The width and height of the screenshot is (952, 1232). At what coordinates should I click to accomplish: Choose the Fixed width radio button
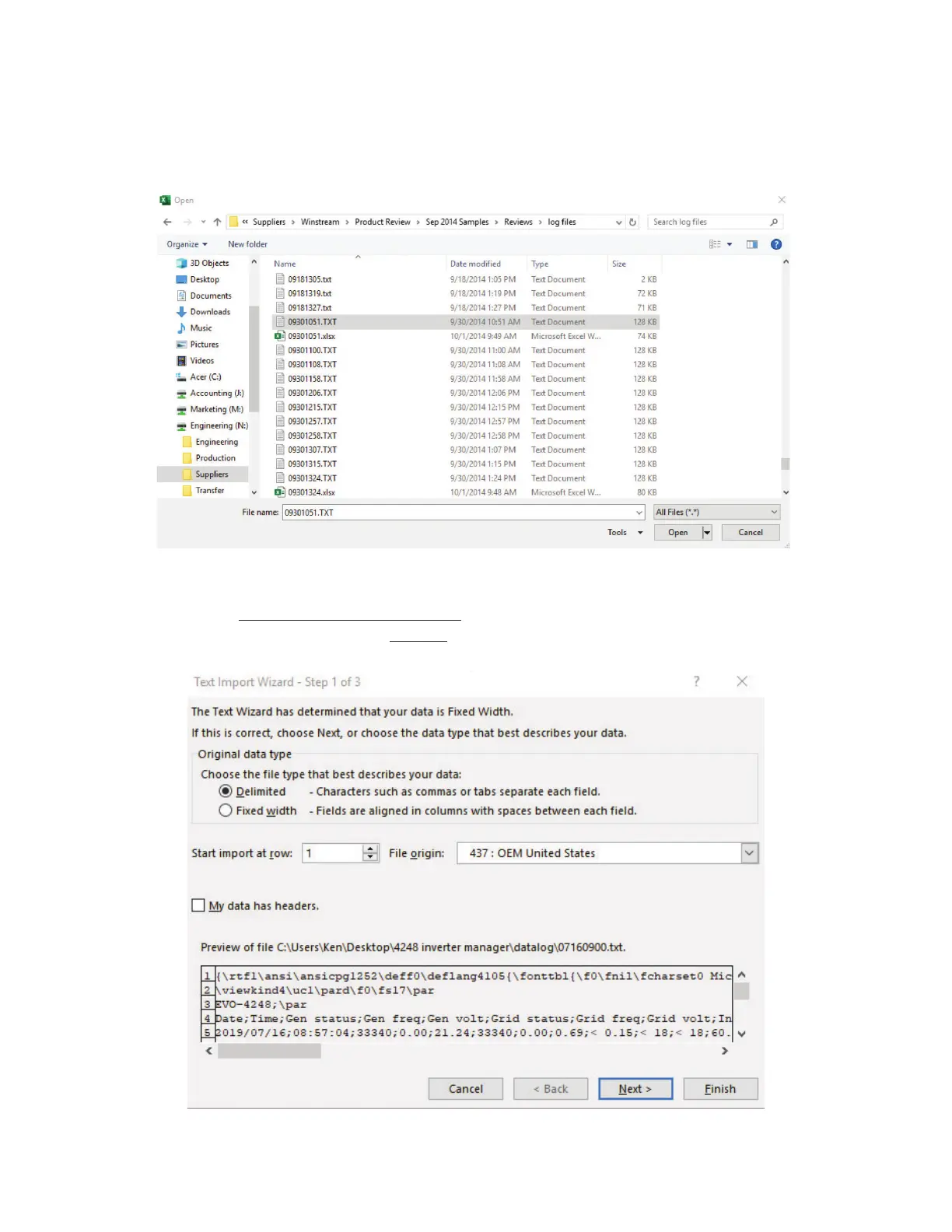[x=226, y=810]
